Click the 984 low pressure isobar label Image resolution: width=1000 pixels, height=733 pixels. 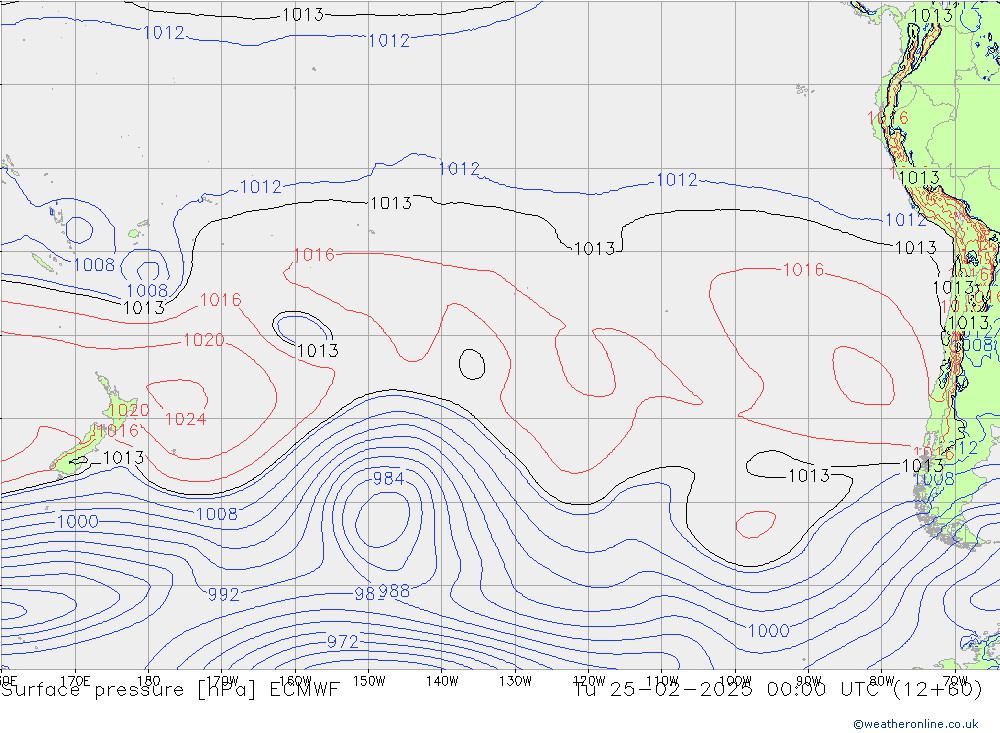388,478
